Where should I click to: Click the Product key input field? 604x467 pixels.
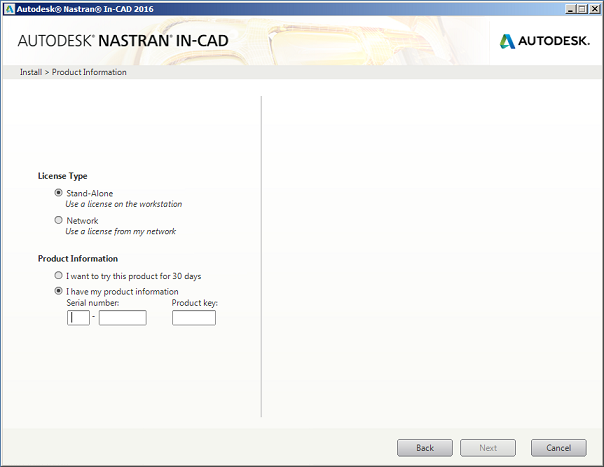point(194,318)
